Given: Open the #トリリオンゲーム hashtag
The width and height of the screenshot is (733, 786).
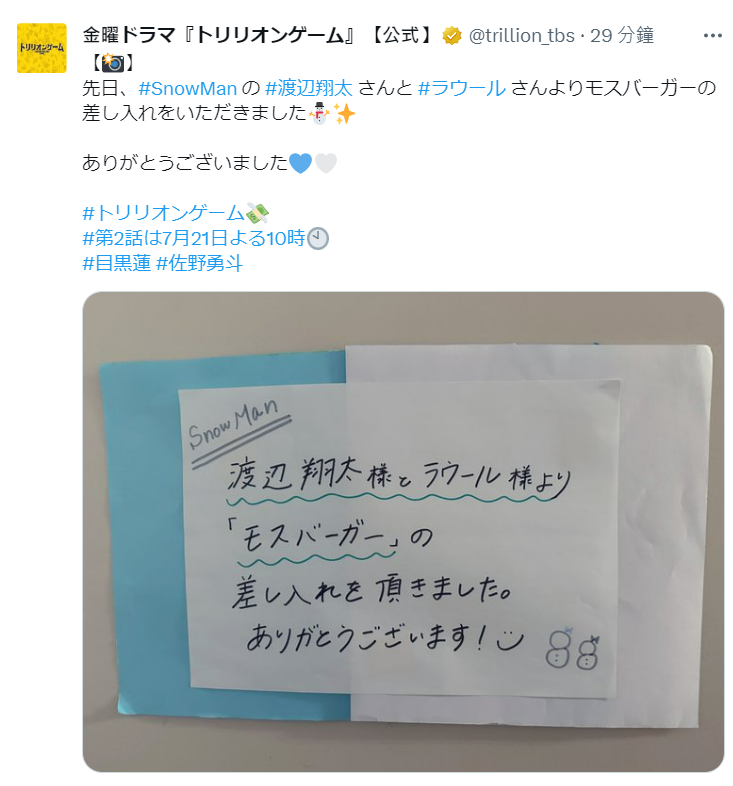Looking at the screenshot, I should [x=163, y=213].
